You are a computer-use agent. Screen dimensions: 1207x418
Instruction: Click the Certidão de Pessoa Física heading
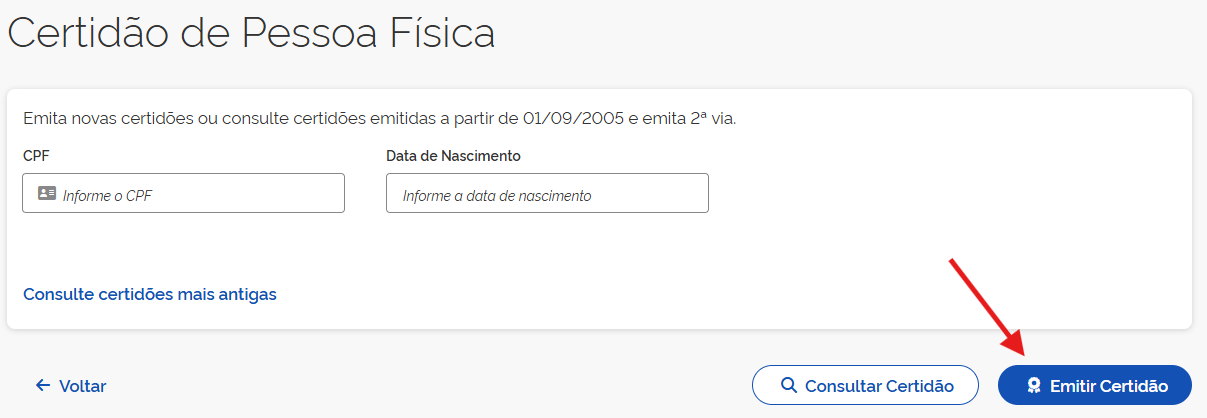pyautogui.click(x=252, y=33)
